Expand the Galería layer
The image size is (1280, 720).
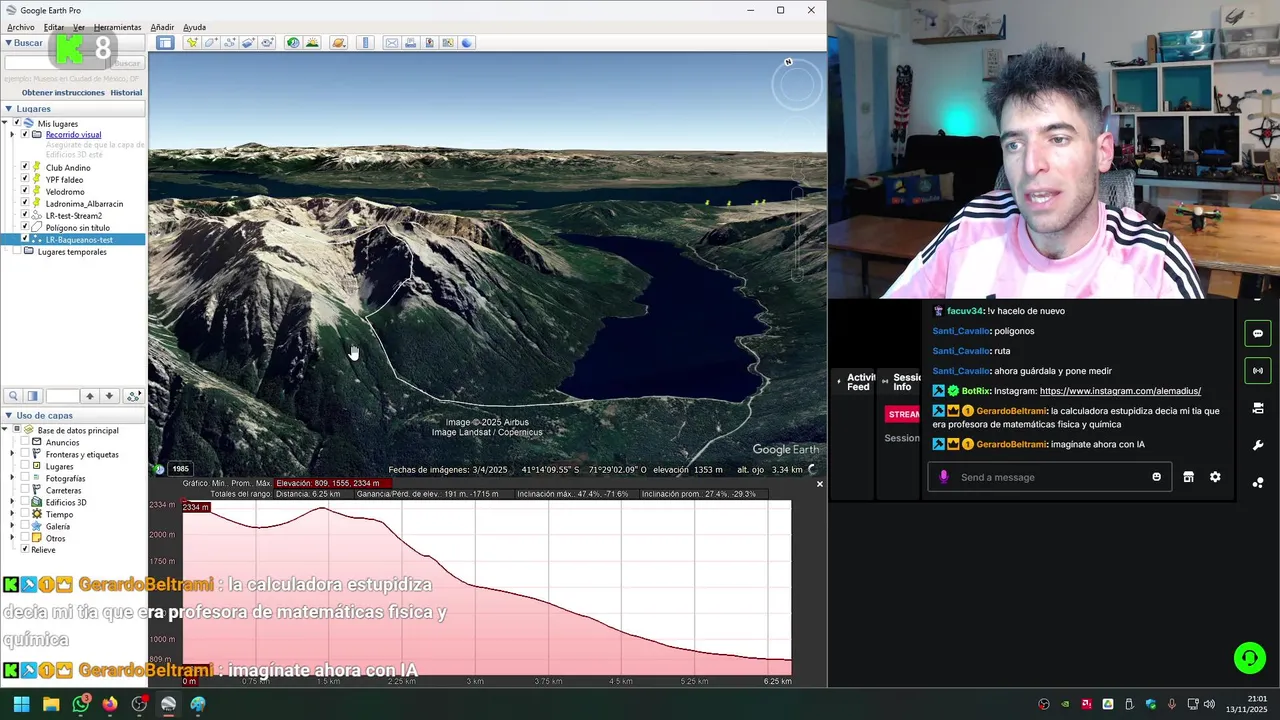pos(12,526)
